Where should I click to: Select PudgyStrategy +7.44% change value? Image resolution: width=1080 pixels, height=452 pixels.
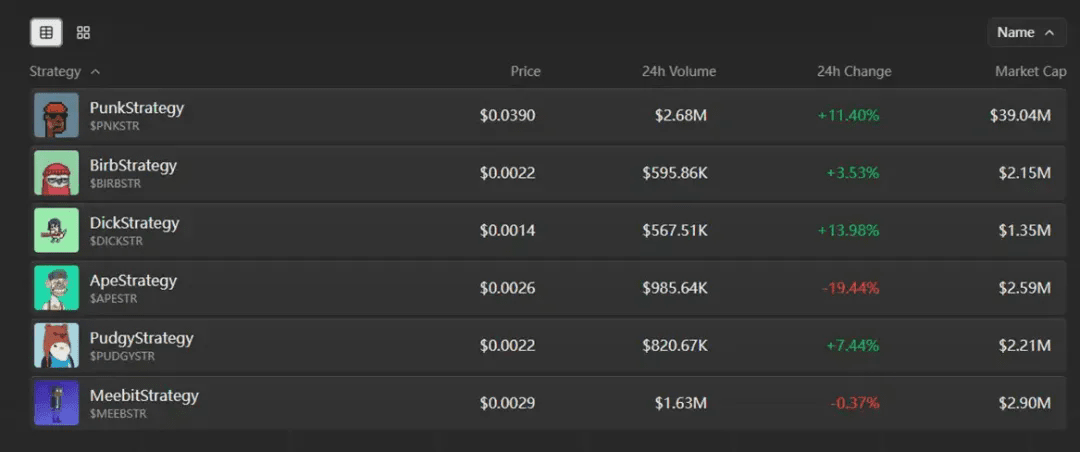pyautogui.click(x=852, y=346)
